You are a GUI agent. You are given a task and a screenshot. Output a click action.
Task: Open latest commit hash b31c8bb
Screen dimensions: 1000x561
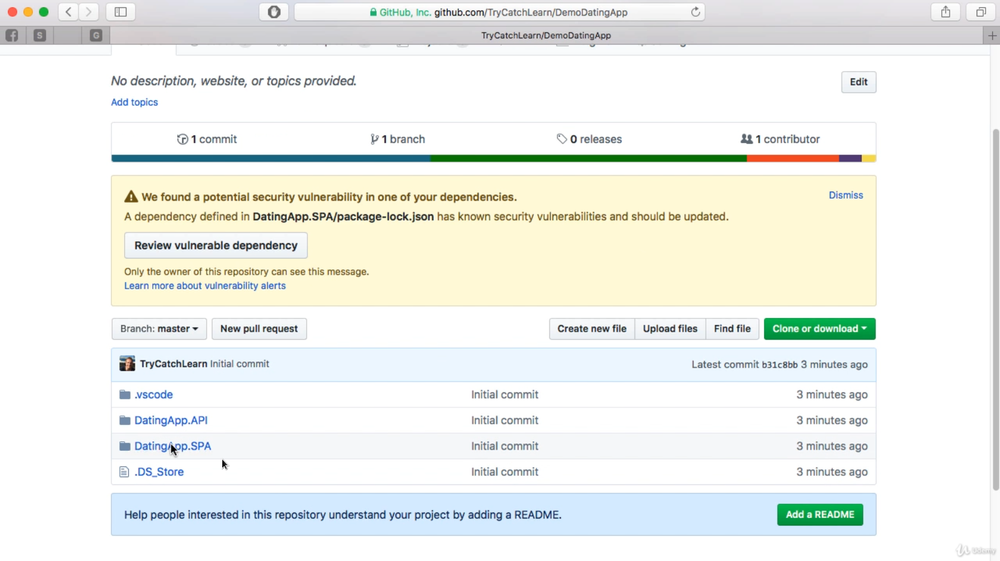click(x=779, y=365)
